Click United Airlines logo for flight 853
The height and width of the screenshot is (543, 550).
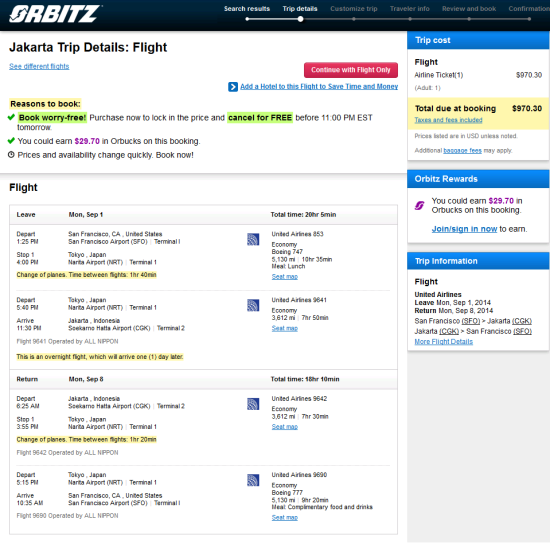[x=253, y=239]
